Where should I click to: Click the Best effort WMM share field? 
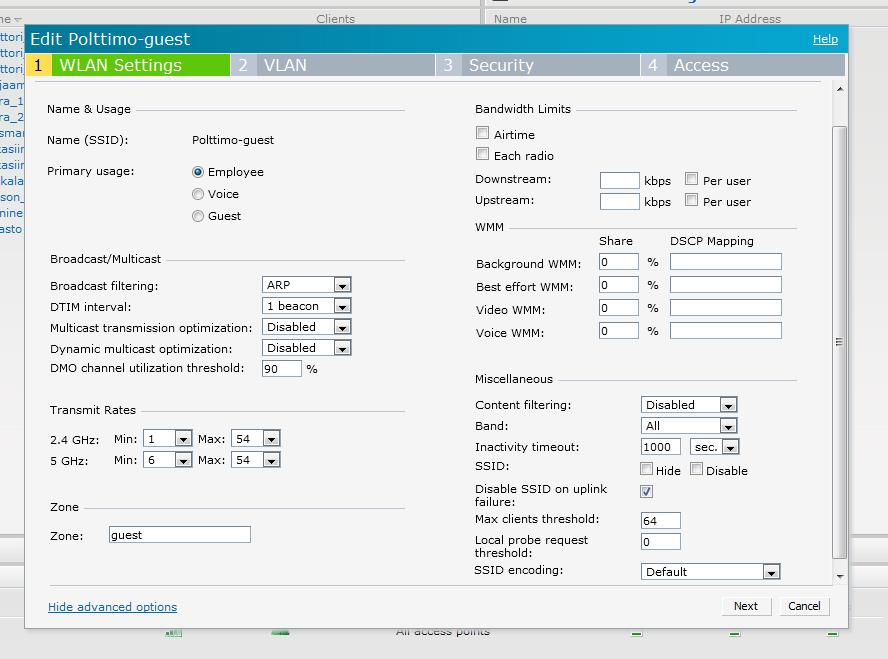[x=619, y=285]
